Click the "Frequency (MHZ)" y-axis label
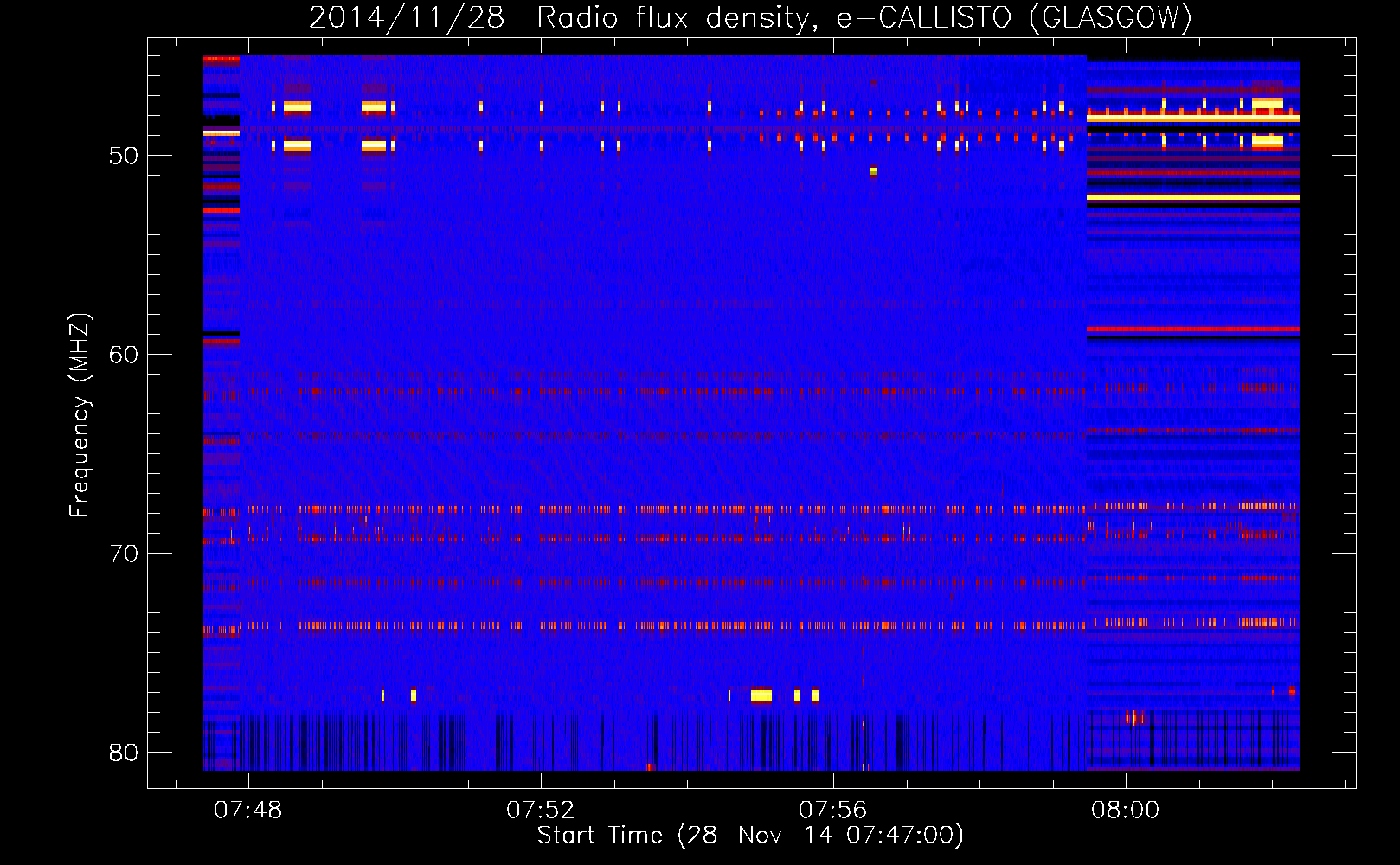 point(80,415)
